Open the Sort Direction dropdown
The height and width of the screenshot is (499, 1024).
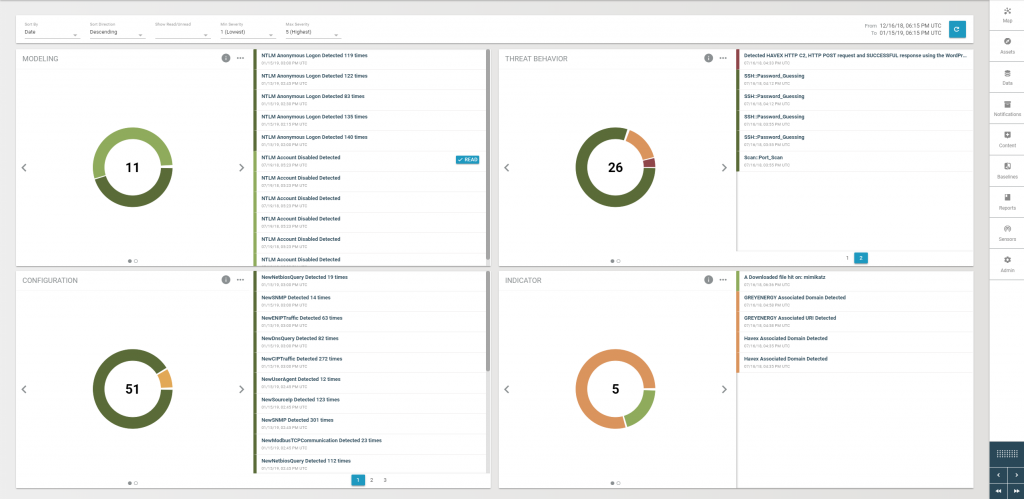coord(117,31)
